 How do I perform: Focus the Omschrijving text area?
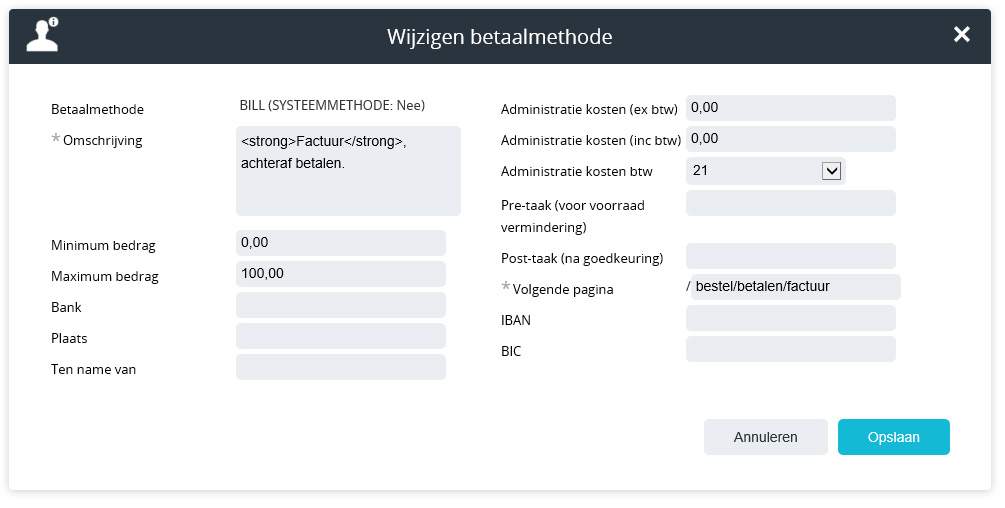click(348, 171)
